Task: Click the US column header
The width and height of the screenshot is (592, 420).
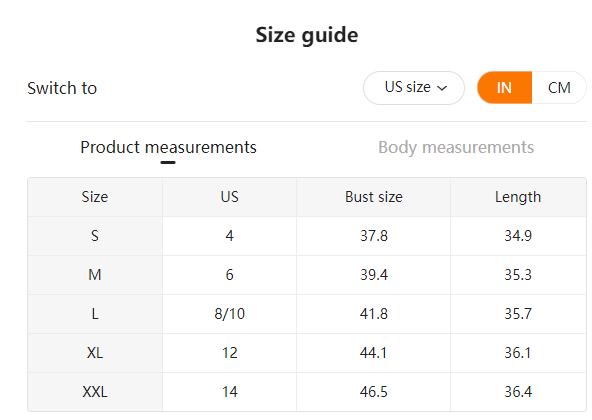Action: 230,197
